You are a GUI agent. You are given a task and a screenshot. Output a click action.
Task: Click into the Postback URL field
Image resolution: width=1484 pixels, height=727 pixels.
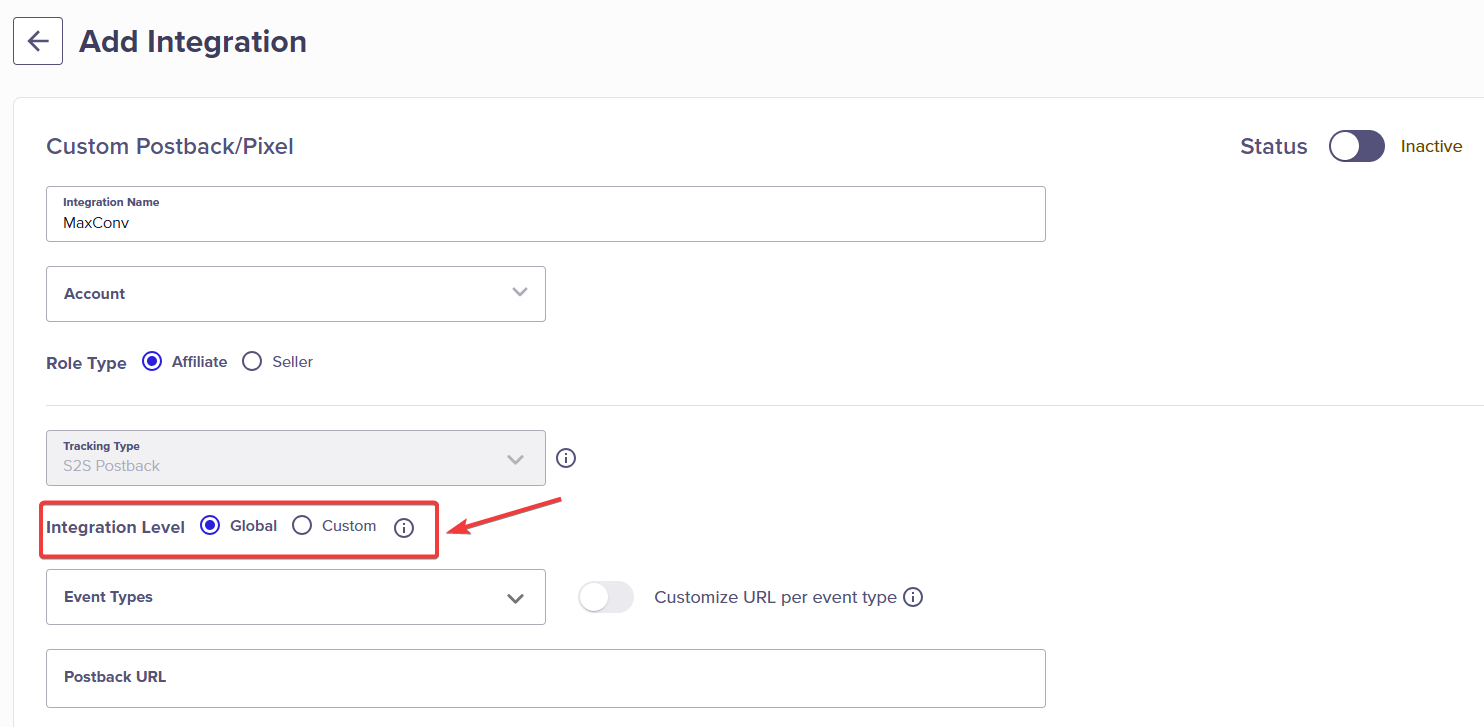point(546,678)
